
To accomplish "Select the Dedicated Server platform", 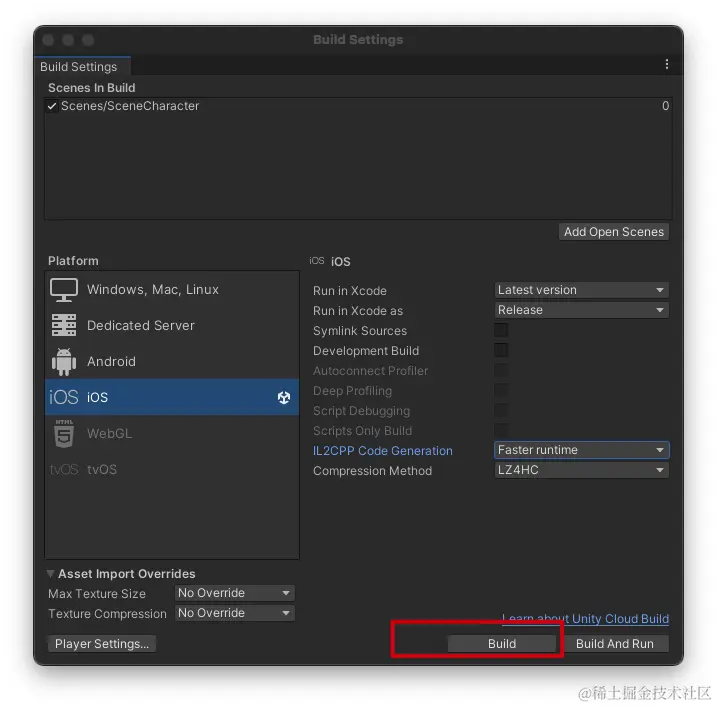I will tap(172, 325).
